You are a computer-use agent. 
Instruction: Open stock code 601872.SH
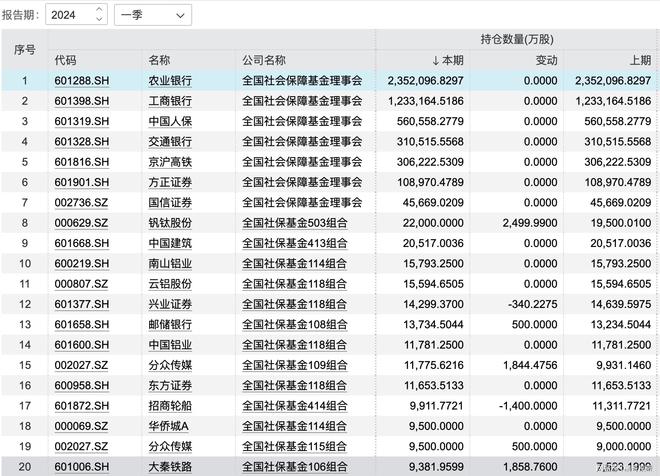click(x=82, y=406)
